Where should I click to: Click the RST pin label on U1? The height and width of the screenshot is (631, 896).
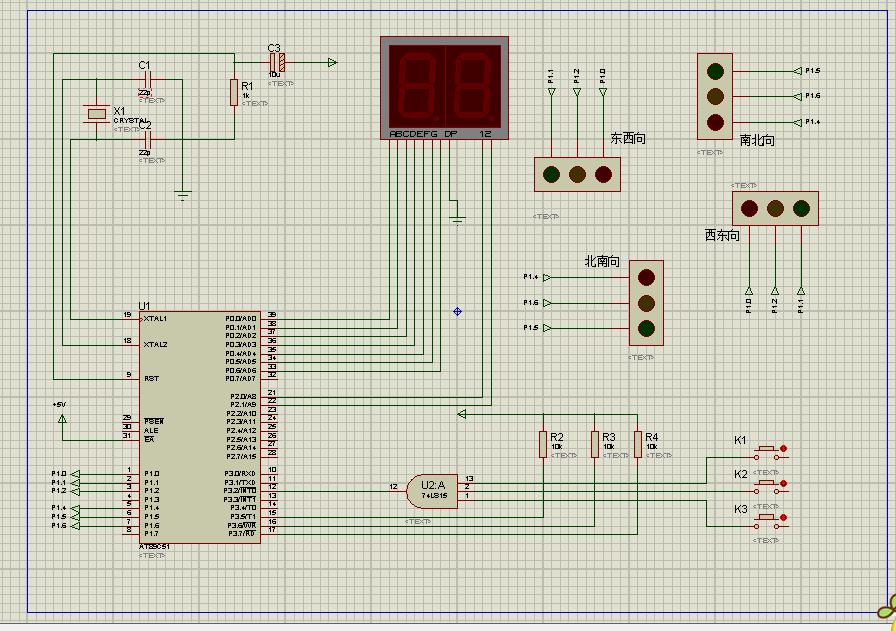(x=151, y=378)
